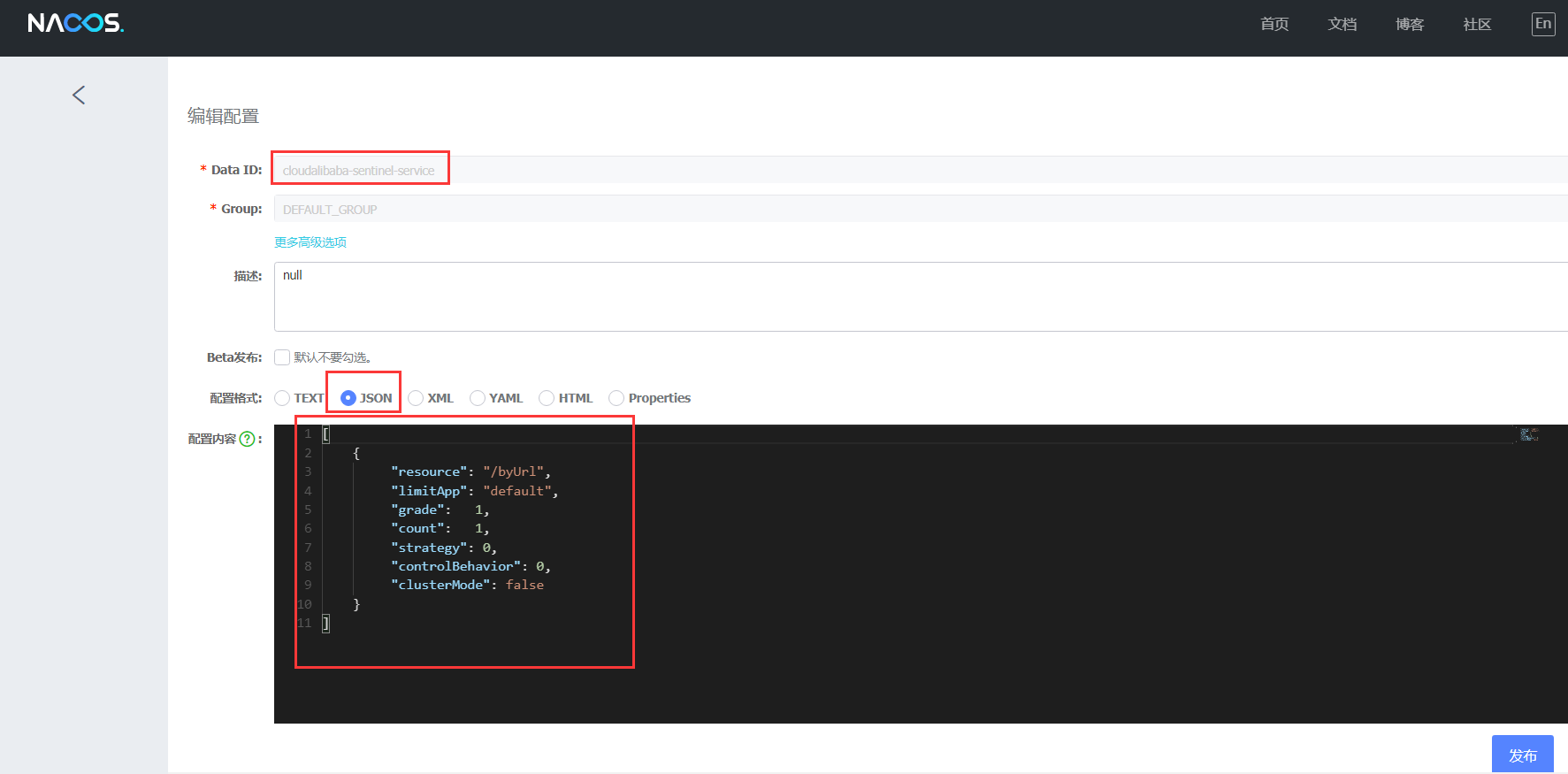Click the NACOS logo
Viewport: 1568px width, 774px height.
[76, 23]
